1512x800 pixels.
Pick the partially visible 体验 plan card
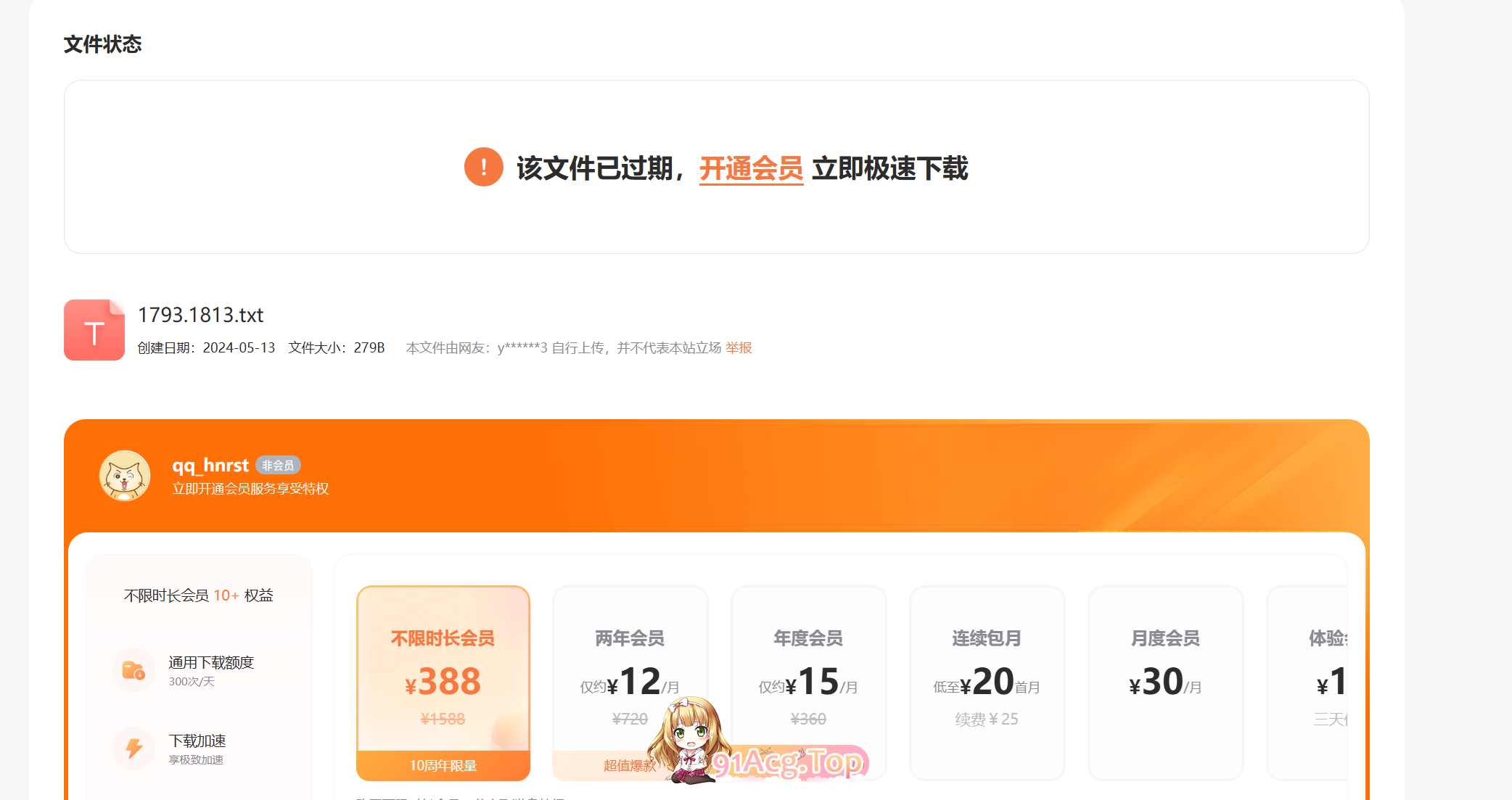point(1307,683)
